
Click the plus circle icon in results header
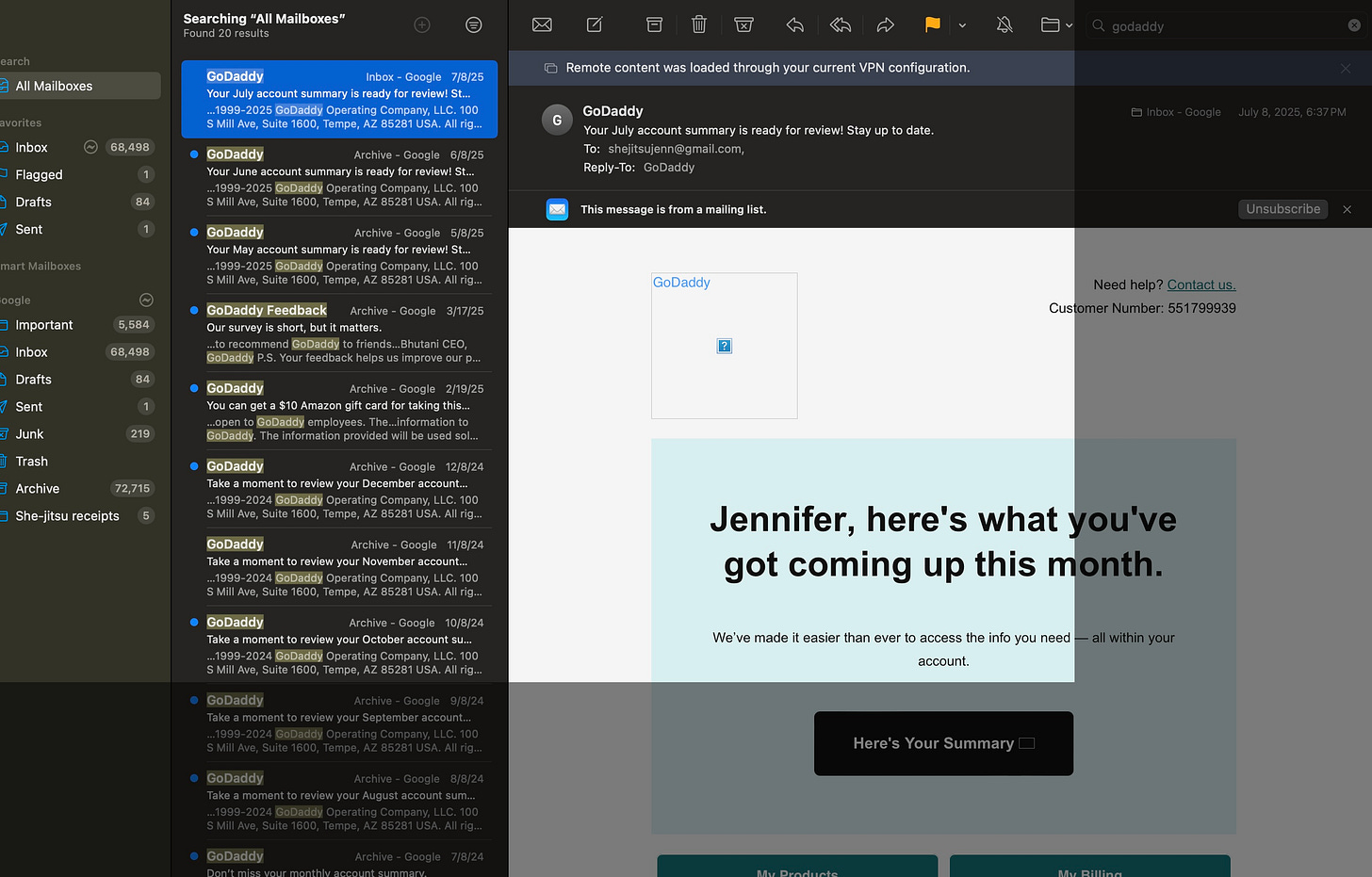coord(422,25)
